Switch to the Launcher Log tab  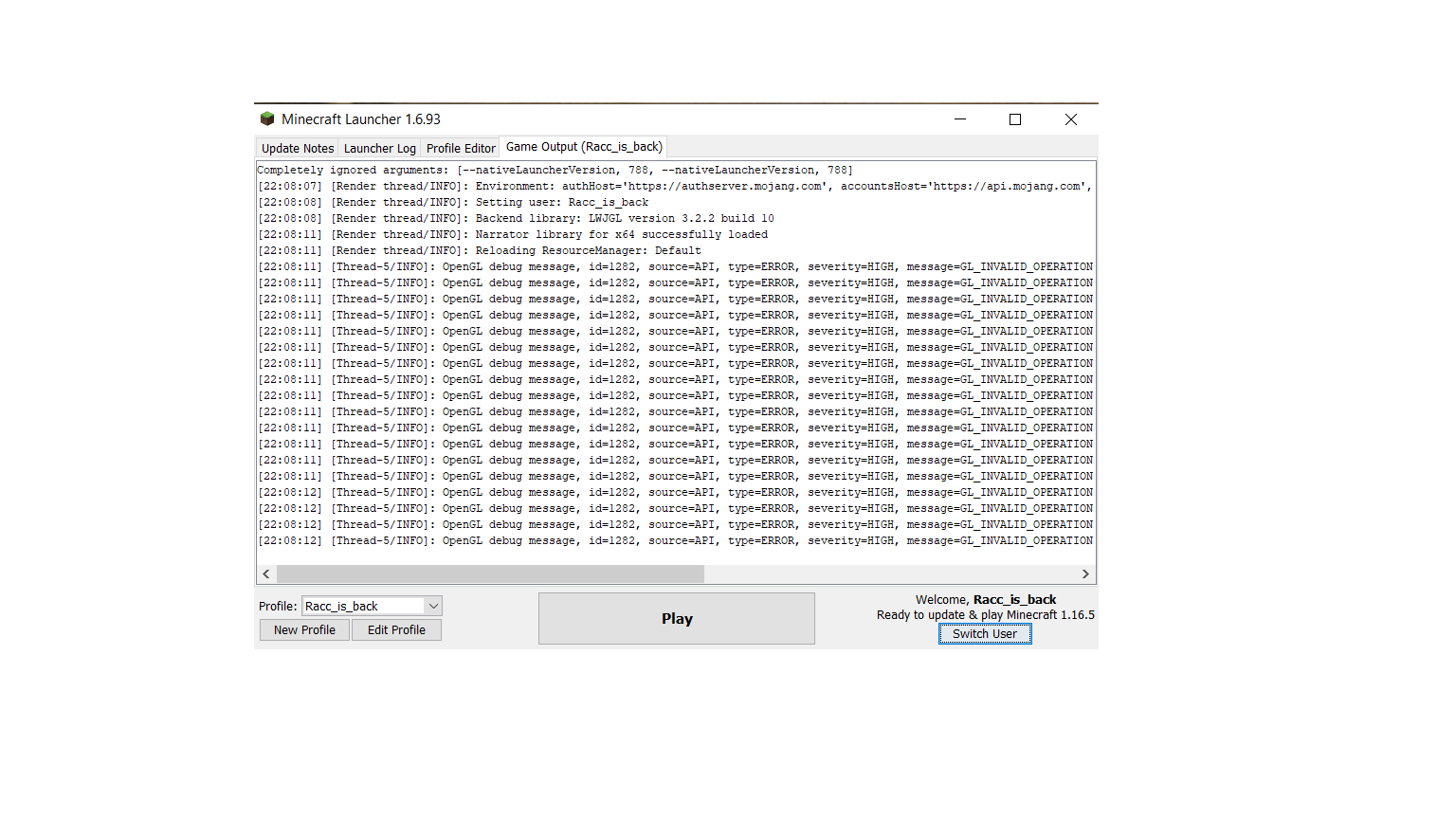379,148
